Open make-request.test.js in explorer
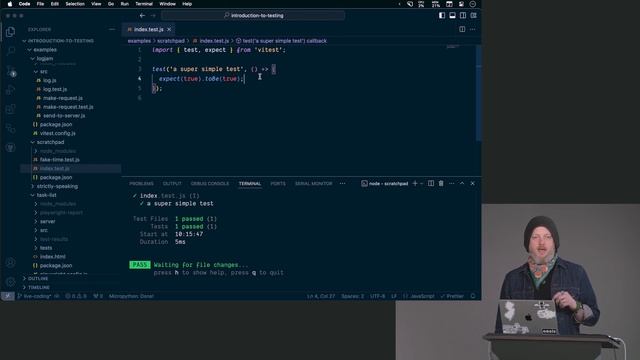 68,107
